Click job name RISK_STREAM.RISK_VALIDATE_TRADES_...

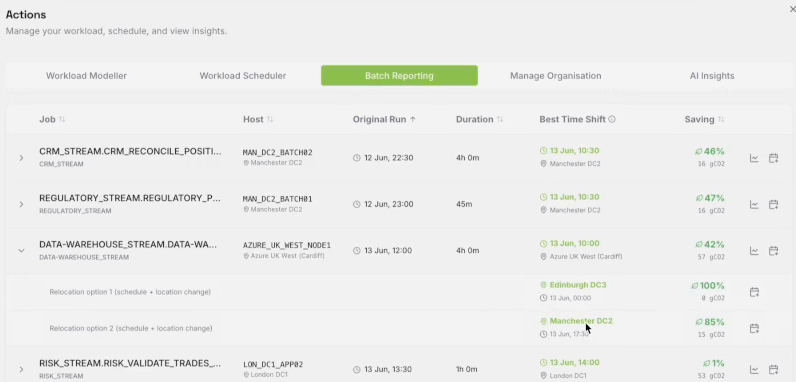130,363
